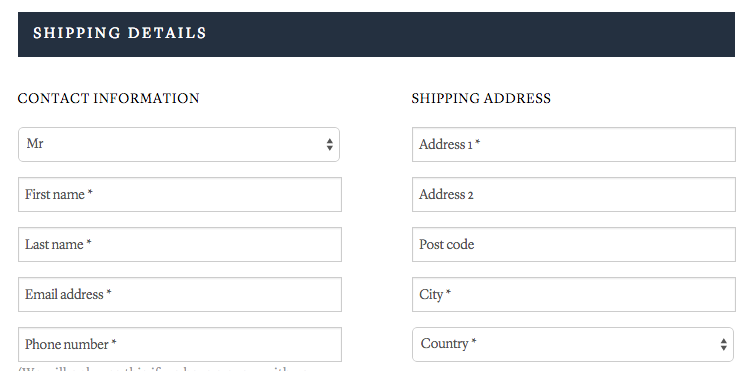Activate the Phone number input

pyautogui.click(x=180, y=344)
